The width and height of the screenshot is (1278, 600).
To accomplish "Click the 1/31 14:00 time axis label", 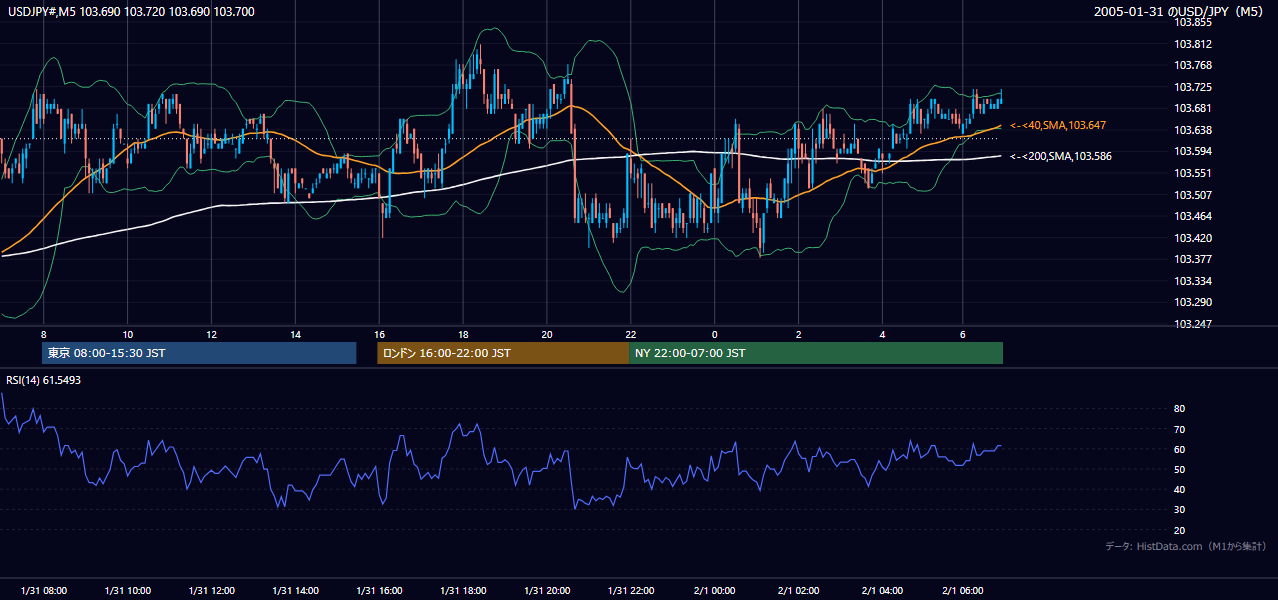I will click(295, 590).
